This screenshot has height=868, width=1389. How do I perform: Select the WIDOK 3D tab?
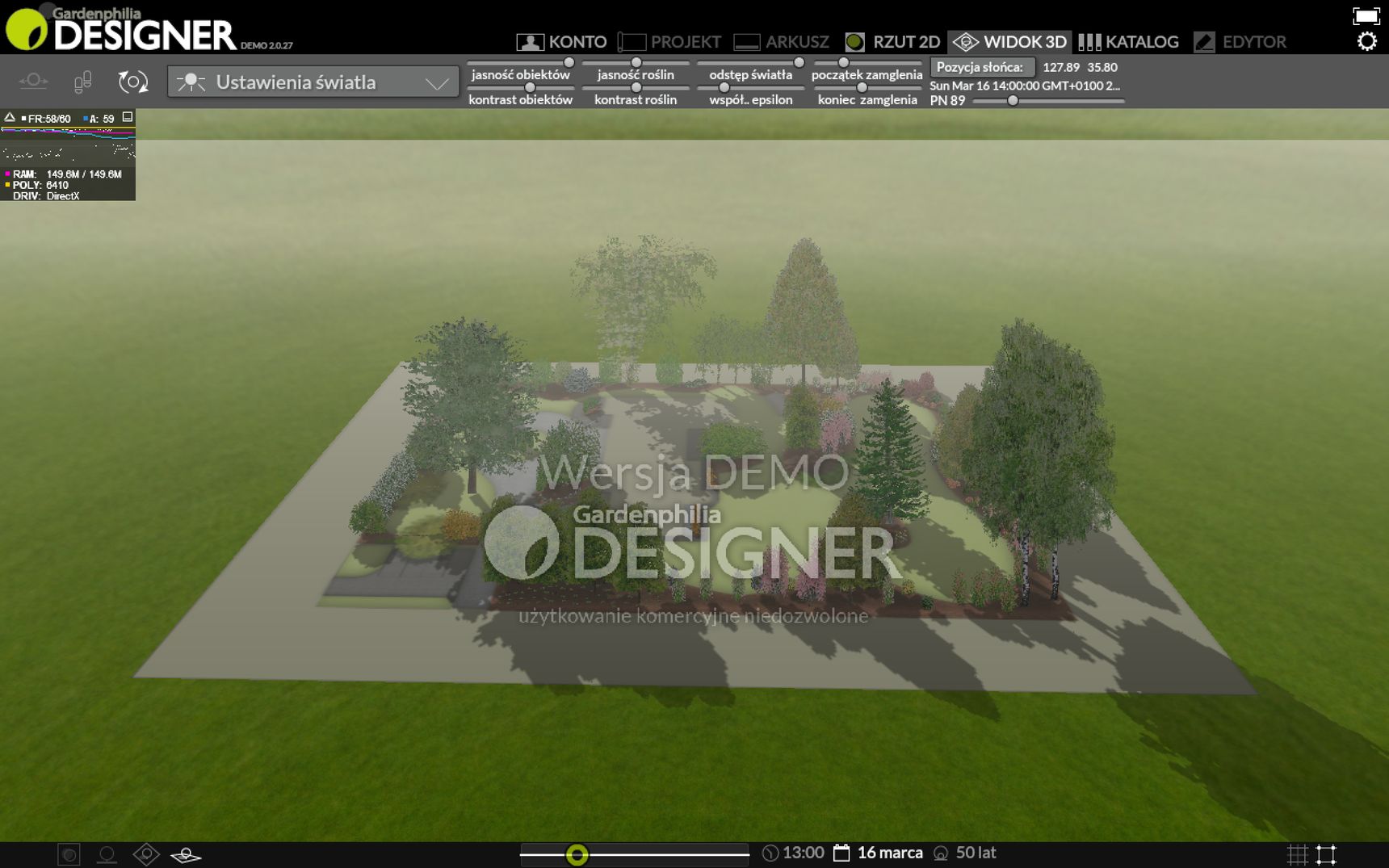(x=1009, y=41)
